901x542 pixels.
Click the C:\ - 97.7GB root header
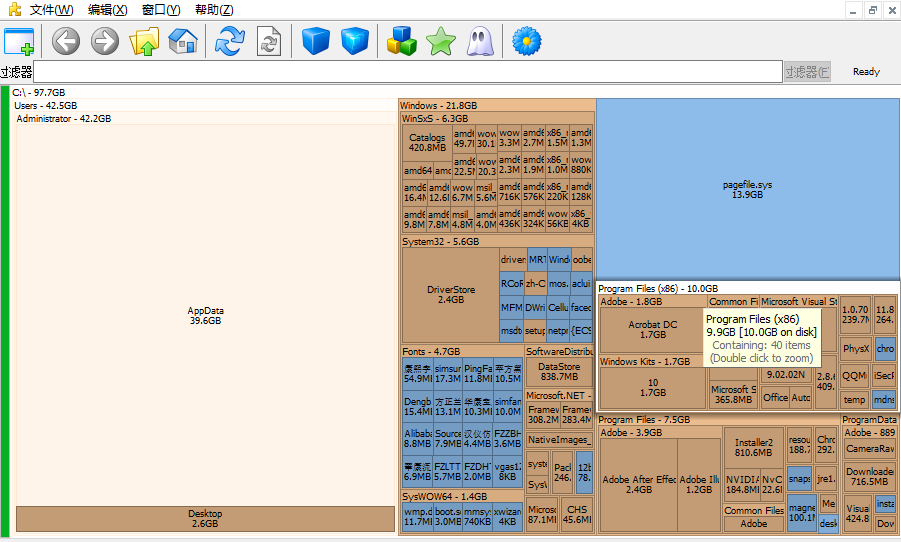pos(38,92)
